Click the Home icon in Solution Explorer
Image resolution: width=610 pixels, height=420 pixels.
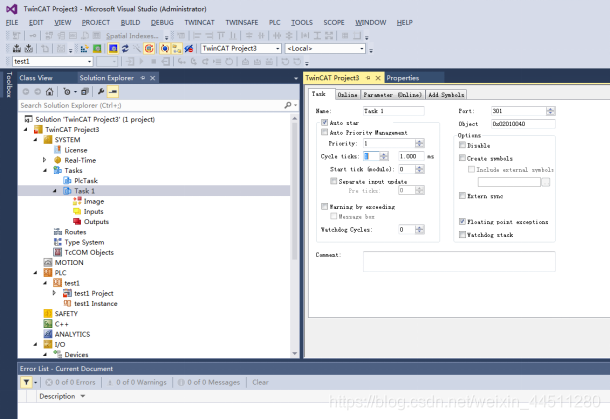49,92
